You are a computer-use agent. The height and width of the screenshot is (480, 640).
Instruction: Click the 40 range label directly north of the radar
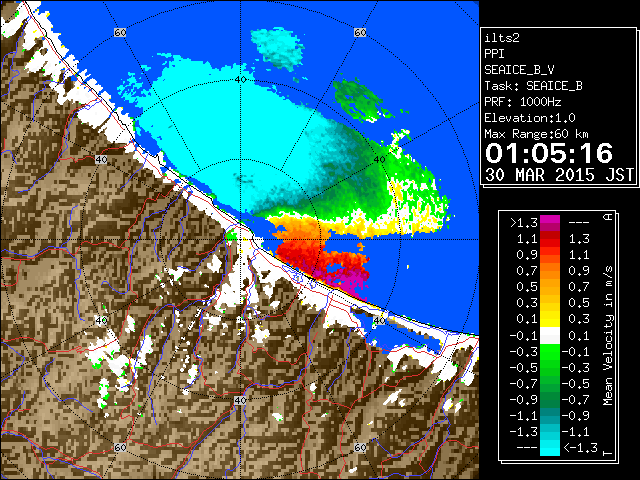[240, 79]
